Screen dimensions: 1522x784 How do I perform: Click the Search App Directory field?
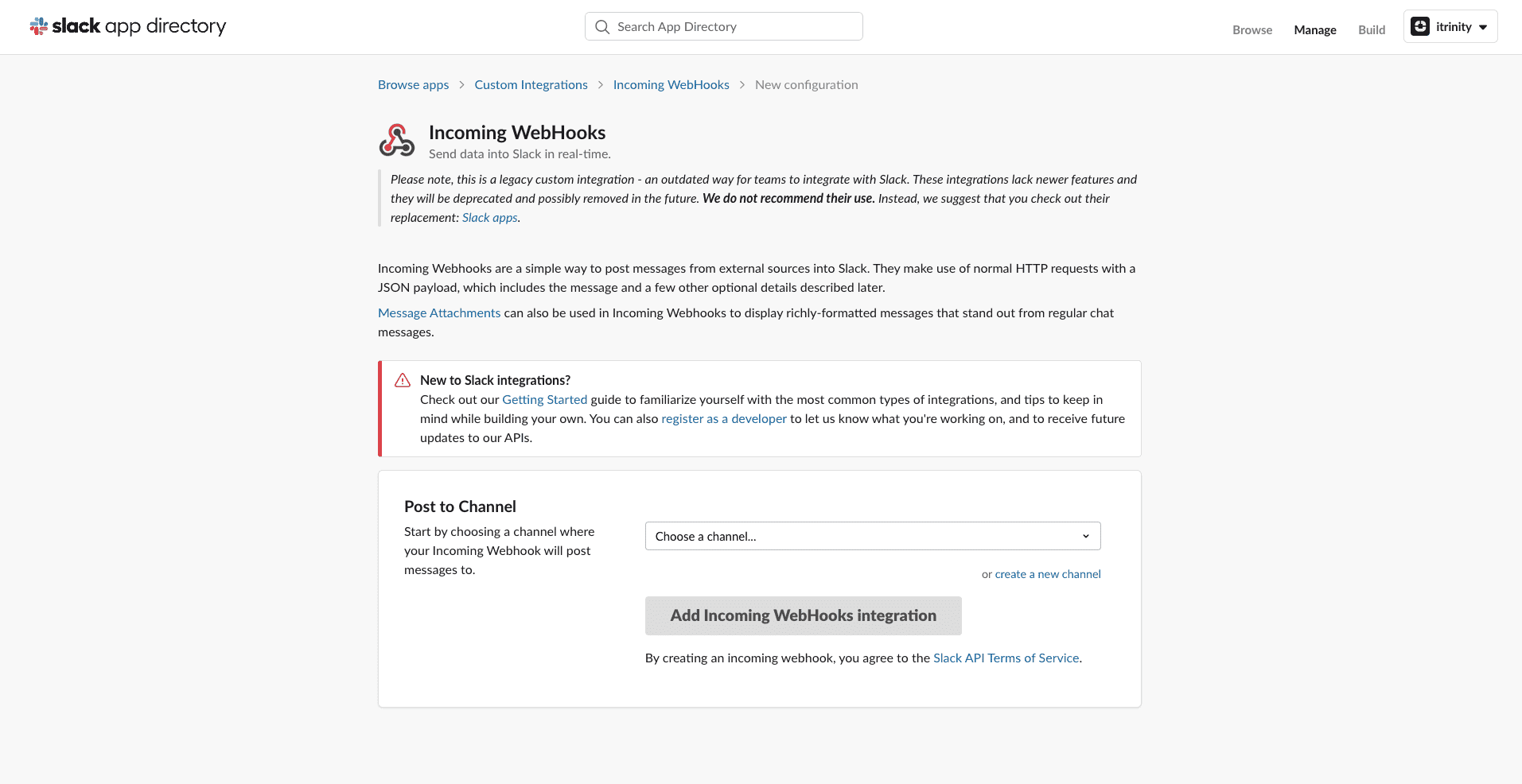click(722, 26)
